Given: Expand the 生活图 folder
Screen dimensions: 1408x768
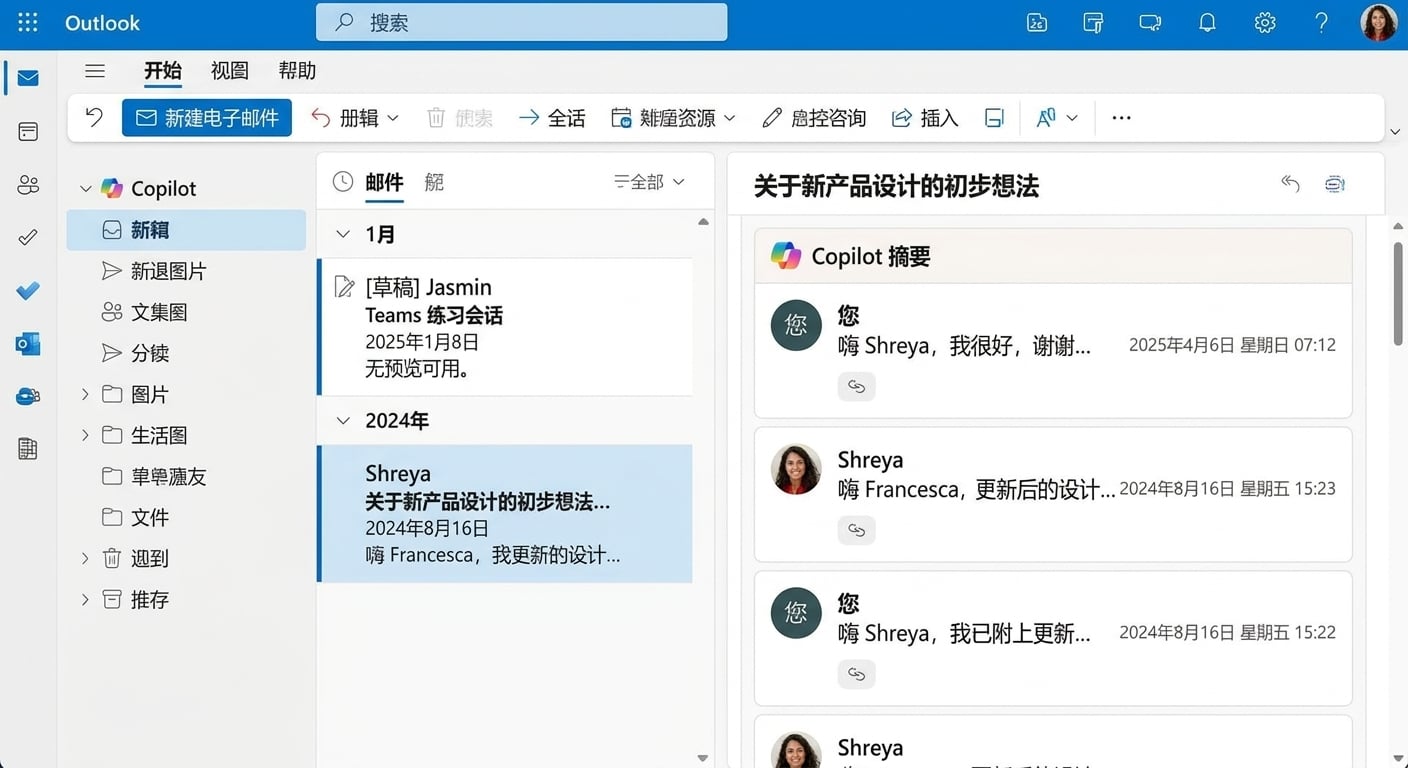Looking at the screenshot, I should (85, 435).
